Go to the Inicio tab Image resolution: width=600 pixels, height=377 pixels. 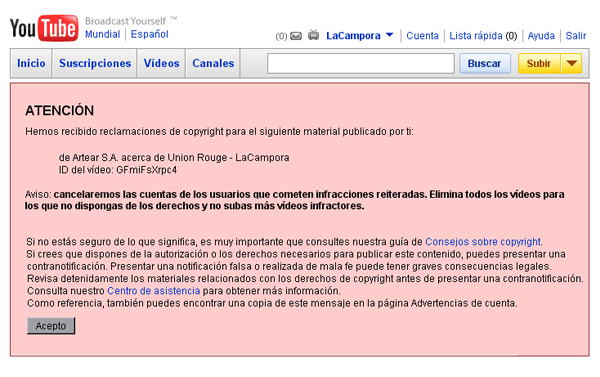[x=31, y=63]
